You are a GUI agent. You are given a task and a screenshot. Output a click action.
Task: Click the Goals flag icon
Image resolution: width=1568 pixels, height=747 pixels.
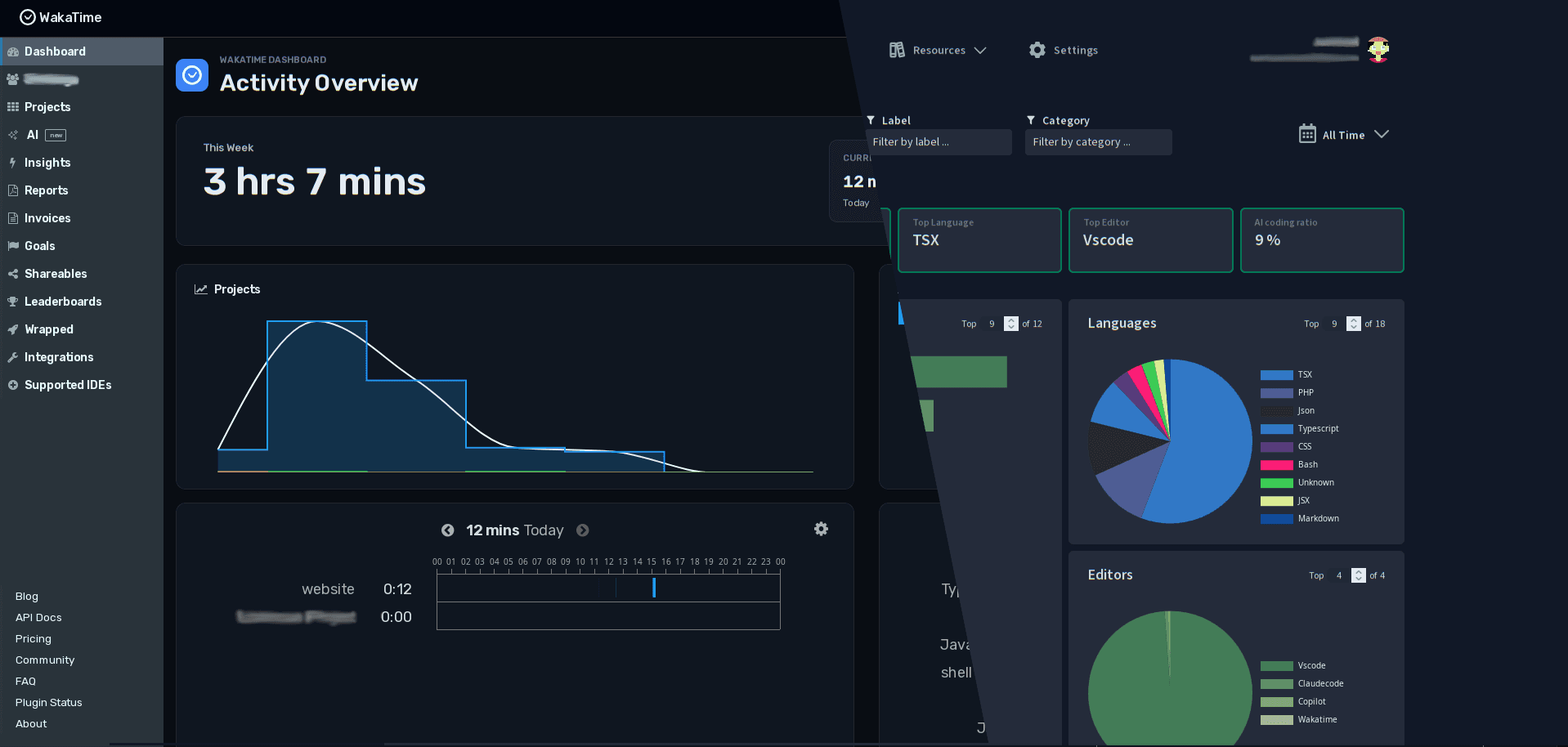point(13,246)
